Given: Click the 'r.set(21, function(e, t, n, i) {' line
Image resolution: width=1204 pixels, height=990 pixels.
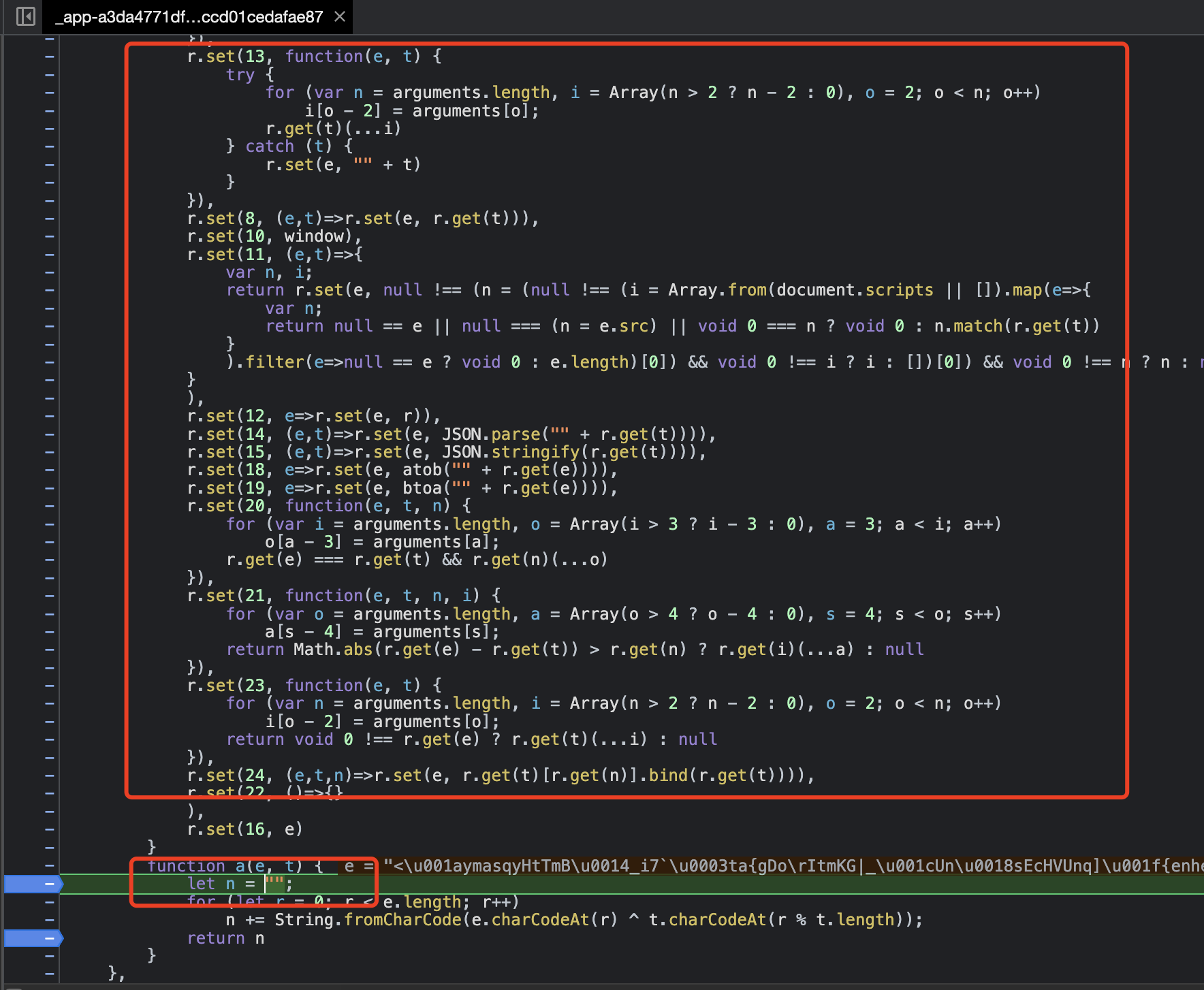Looking at the screenshot, I should point(344,596).
